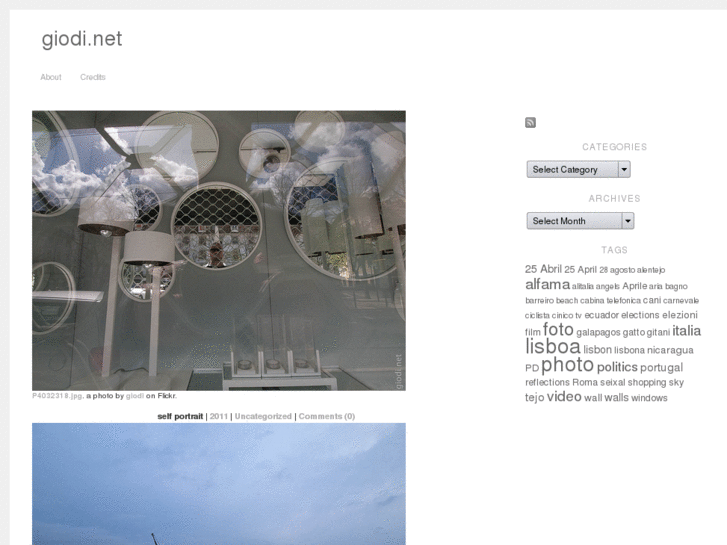Select the barreiro tag

(539, 301)
